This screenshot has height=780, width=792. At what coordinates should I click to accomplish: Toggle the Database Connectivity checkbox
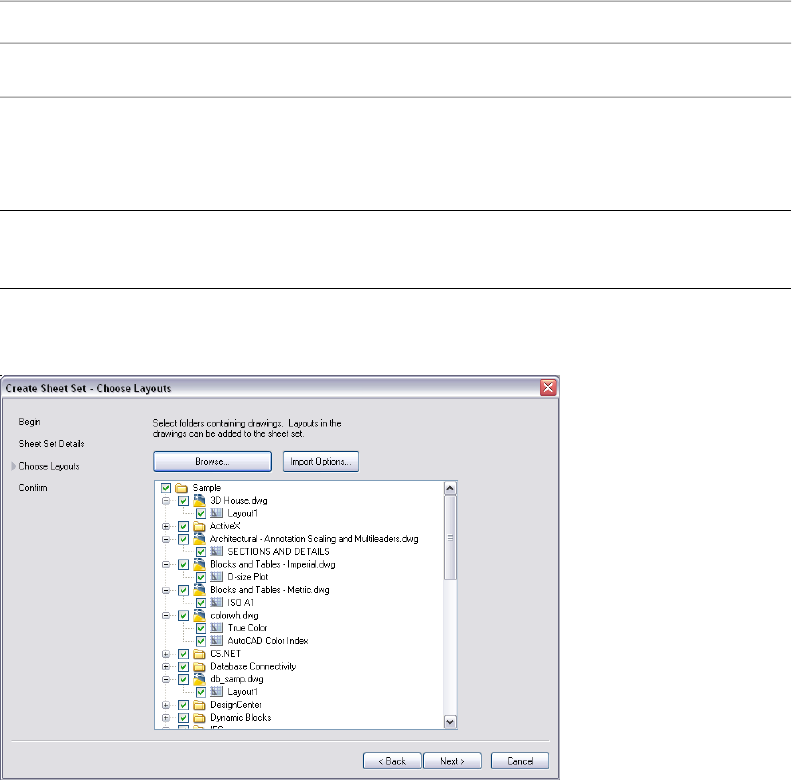coord(183,666)
